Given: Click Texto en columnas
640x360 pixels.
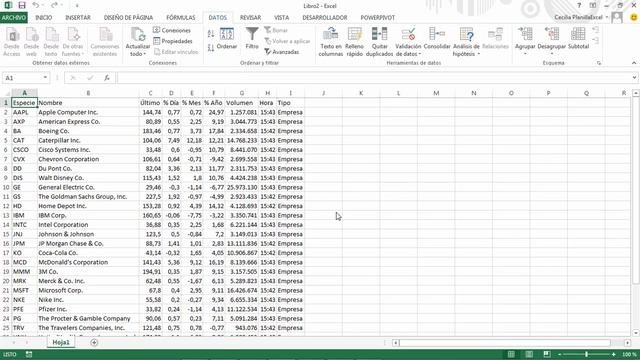Looking at the screenshot, I should 331,42.
